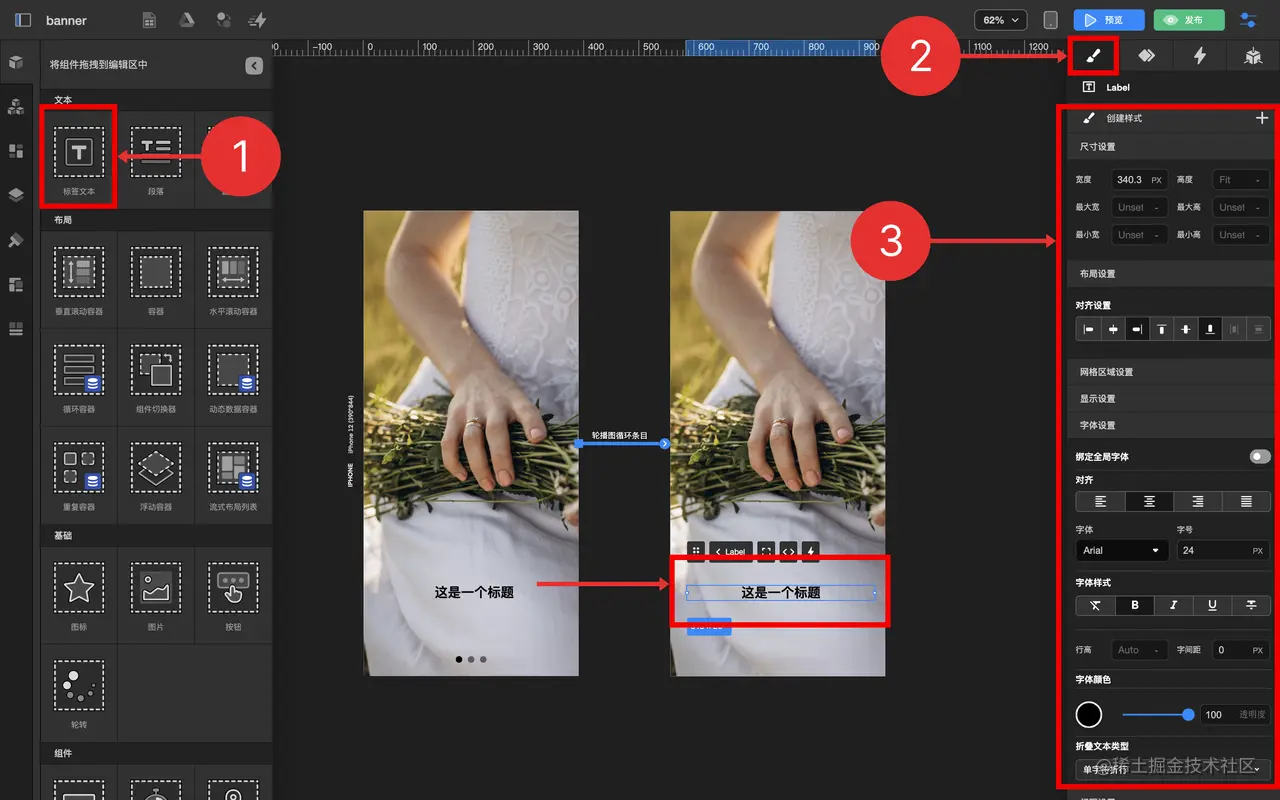Switch to the double-diamond data tab
Screen dimensions: 1280x800
[1146, 56]
